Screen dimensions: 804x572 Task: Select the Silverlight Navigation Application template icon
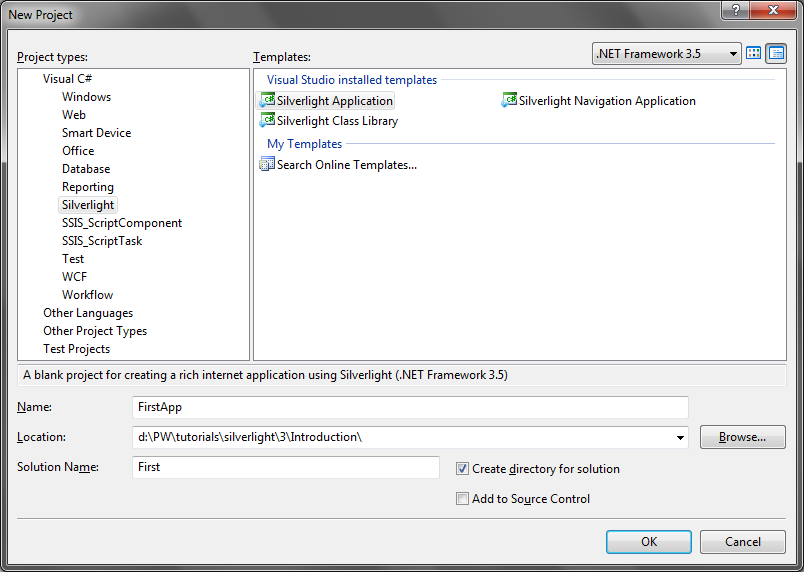[509, 100]
